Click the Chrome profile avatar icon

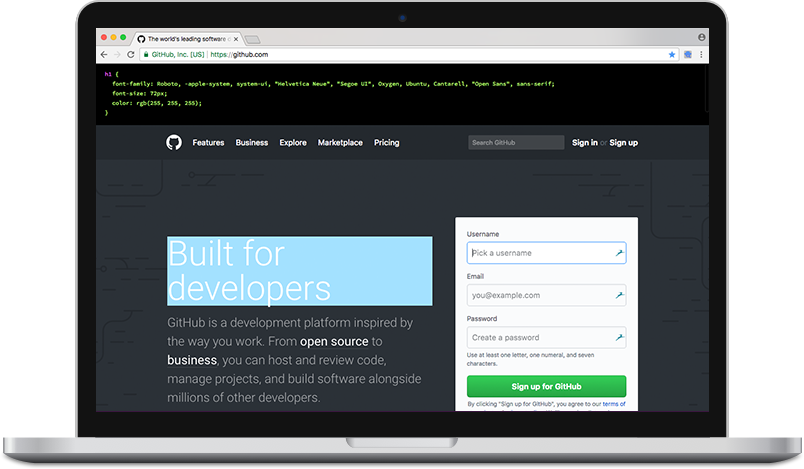(x=701, y=37)
